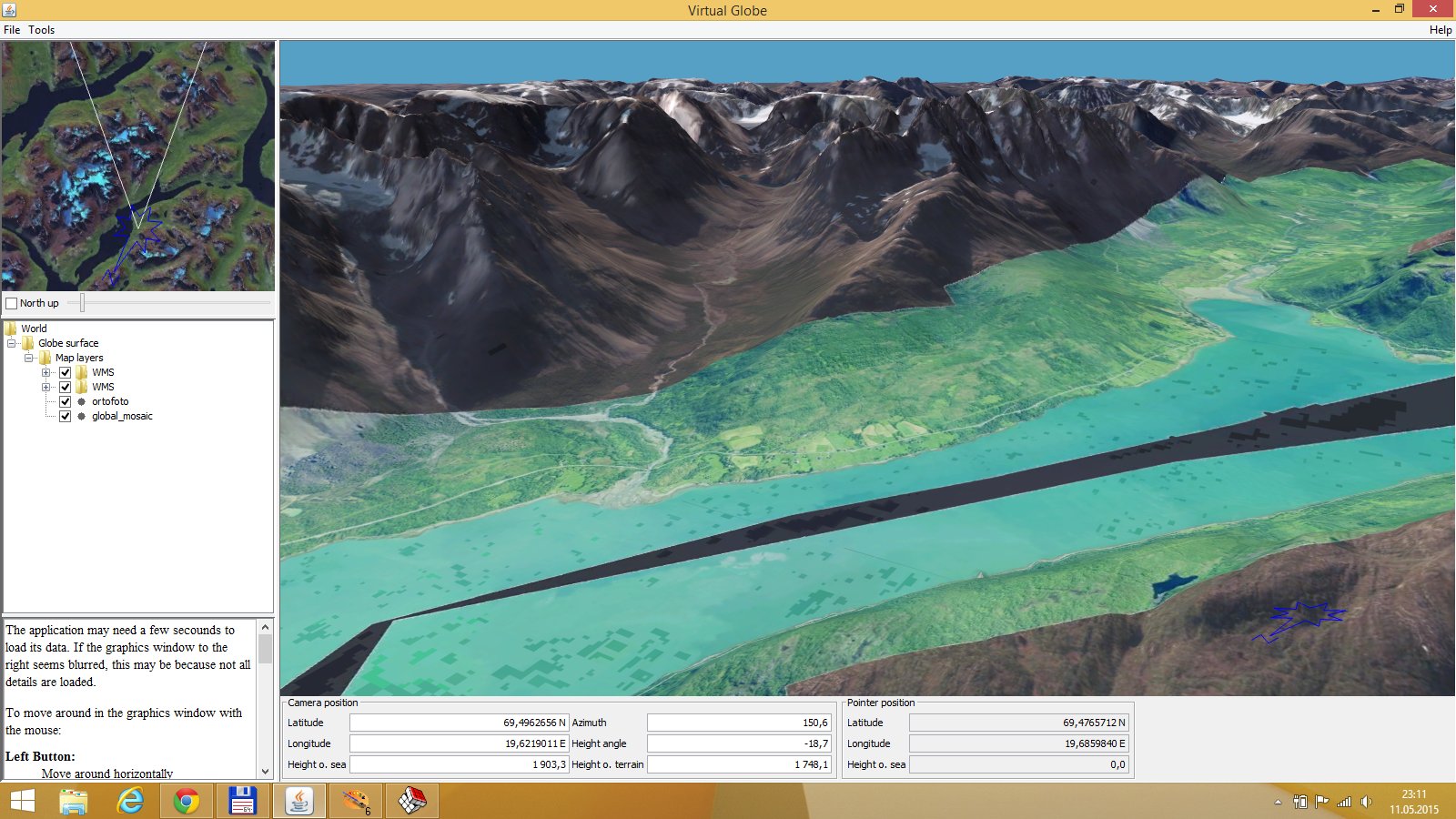Uncheck the ortofoto layer checkbox

click(65, 401)
